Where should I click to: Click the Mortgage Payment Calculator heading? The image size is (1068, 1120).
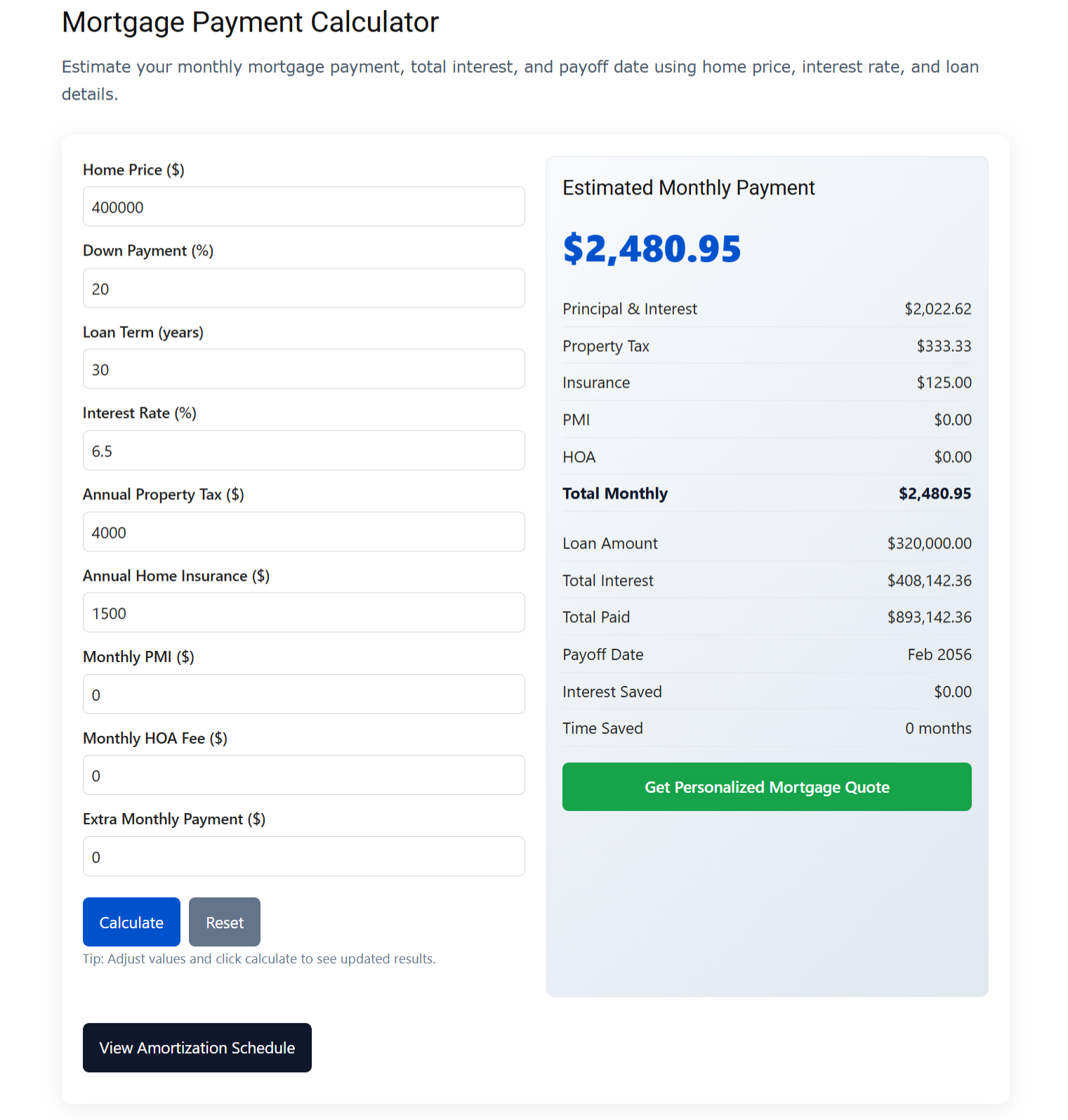click(250, 22)
